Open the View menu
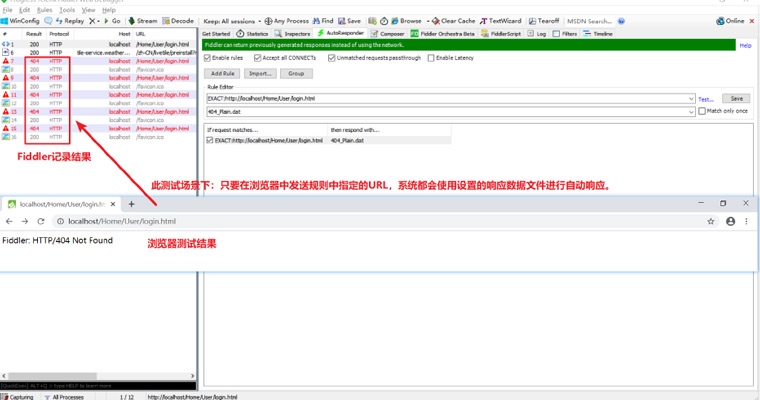The height and width of the screenshot is (400, 760). pos(88,10)
